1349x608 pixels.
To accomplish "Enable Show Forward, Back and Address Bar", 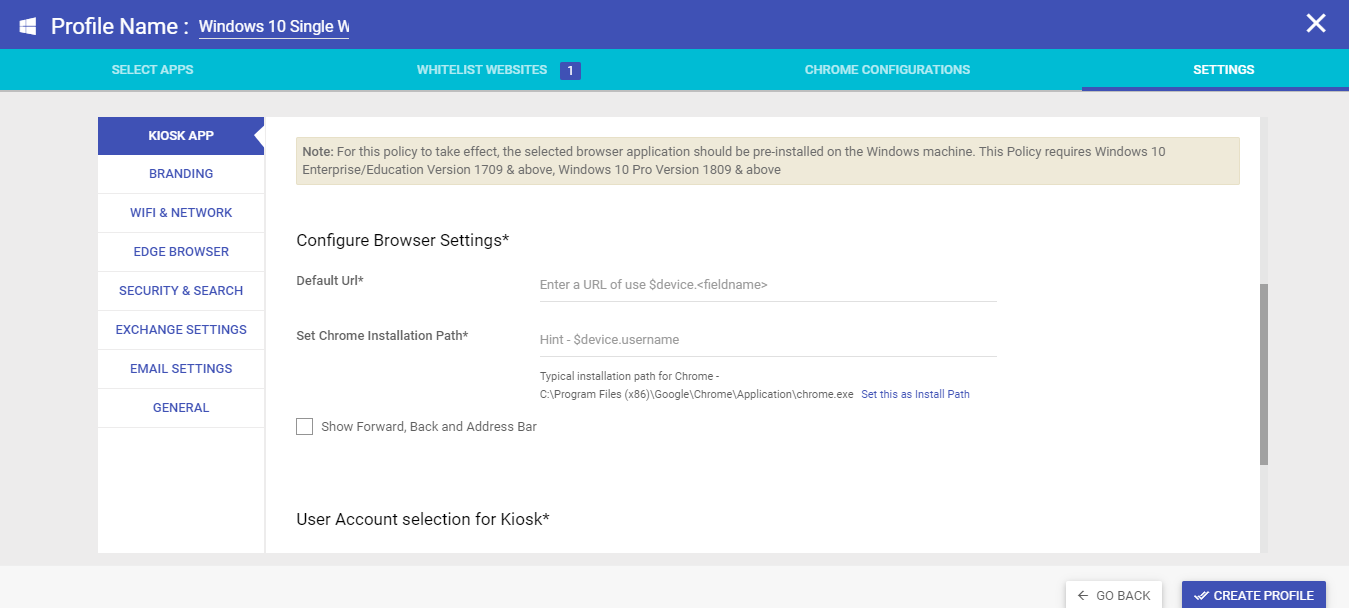I will pyautogui.click(x=305, y=427).
